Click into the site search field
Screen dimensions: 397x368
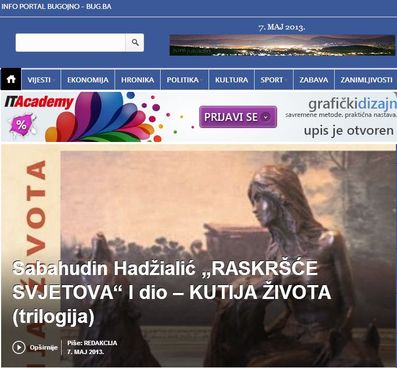point(70,42)
